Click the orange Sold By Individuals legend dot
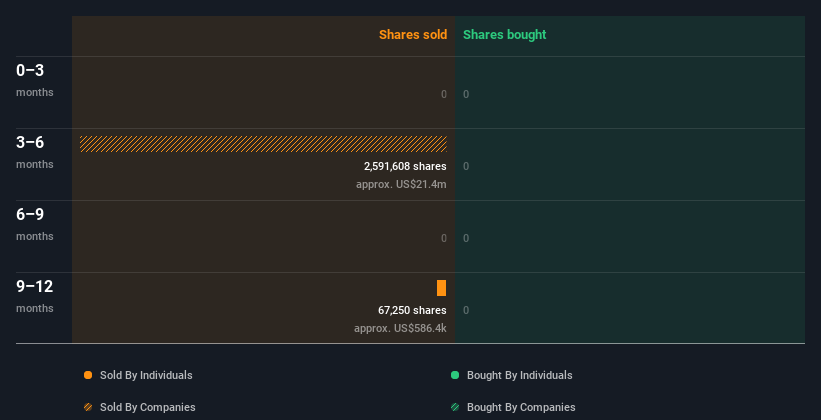The height and width of the screenshot is (420, 821). 88,375
